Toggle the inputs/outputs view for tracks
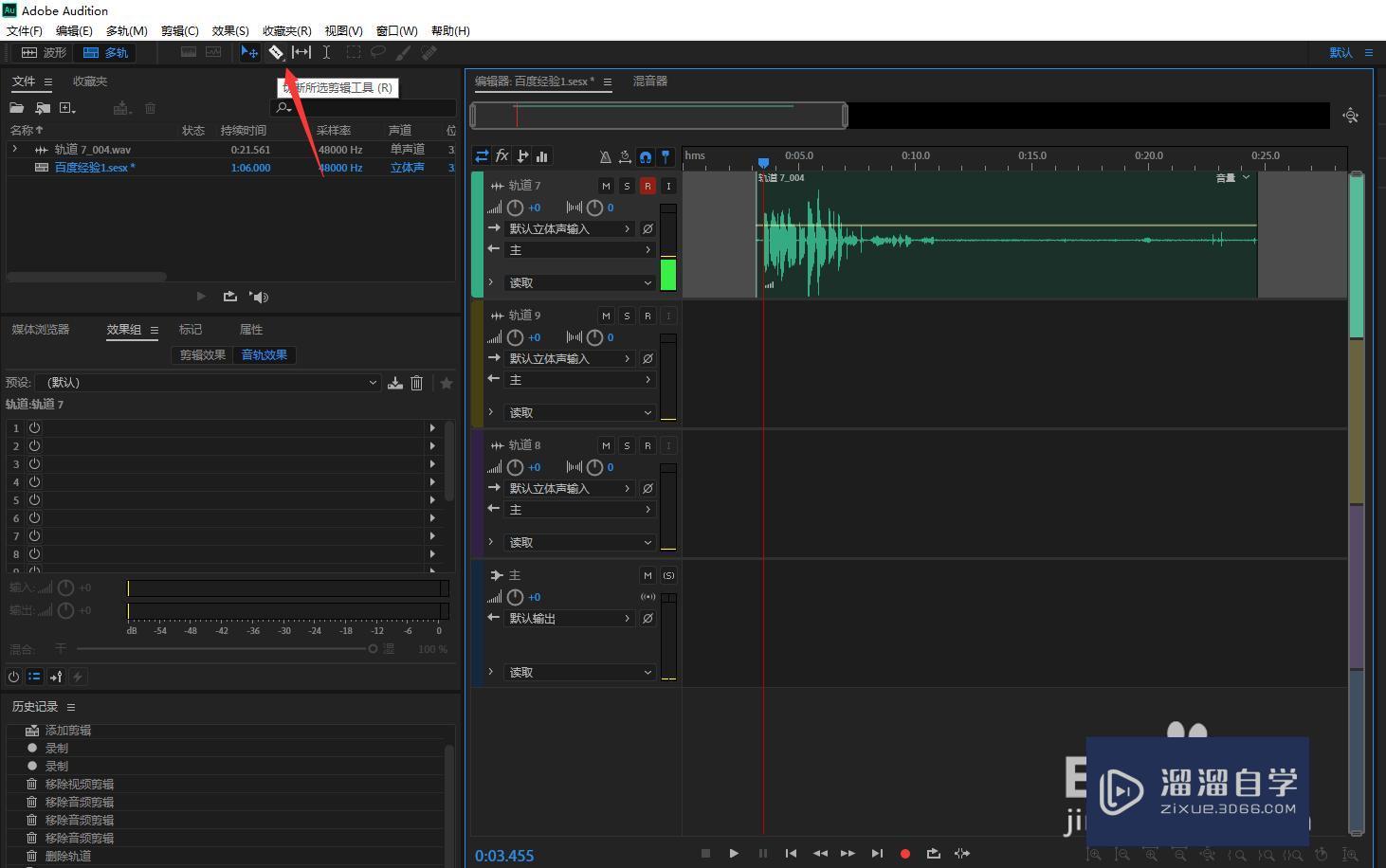Screen dimensions: 1386x868 482,156
